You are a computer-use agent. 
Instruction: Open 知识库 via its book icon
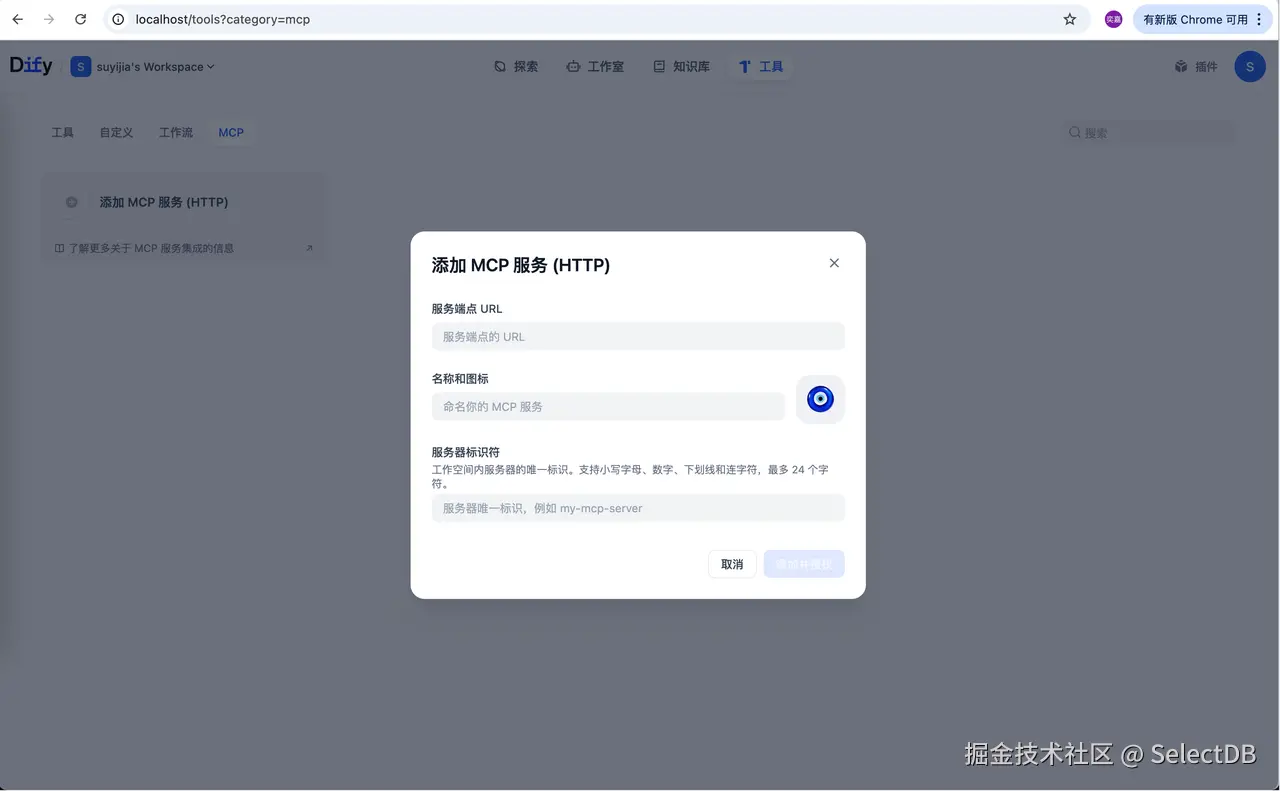tap(658, 66)
